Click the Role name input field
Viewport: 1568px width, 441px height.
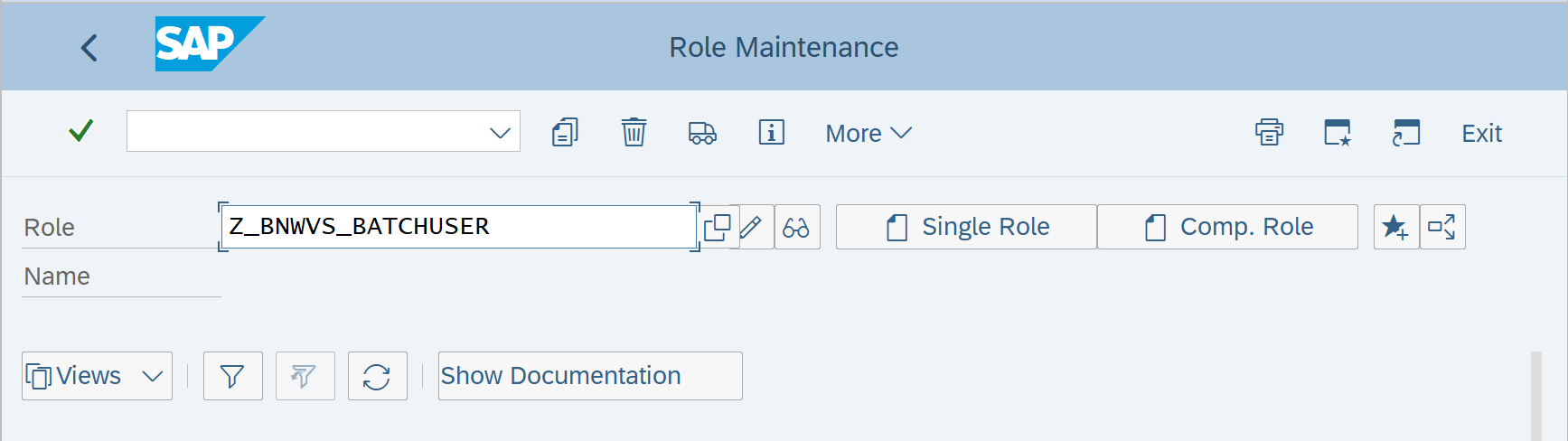click(x=457, y=227)
